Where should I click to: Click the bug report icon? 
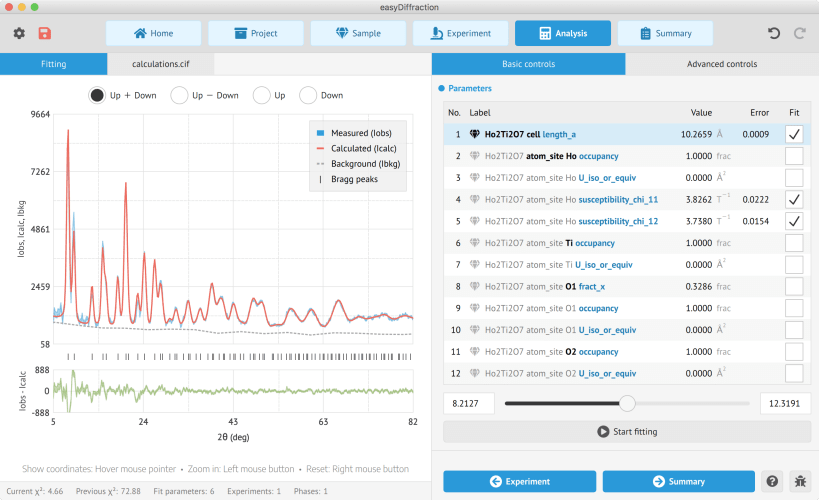(800, 481)
